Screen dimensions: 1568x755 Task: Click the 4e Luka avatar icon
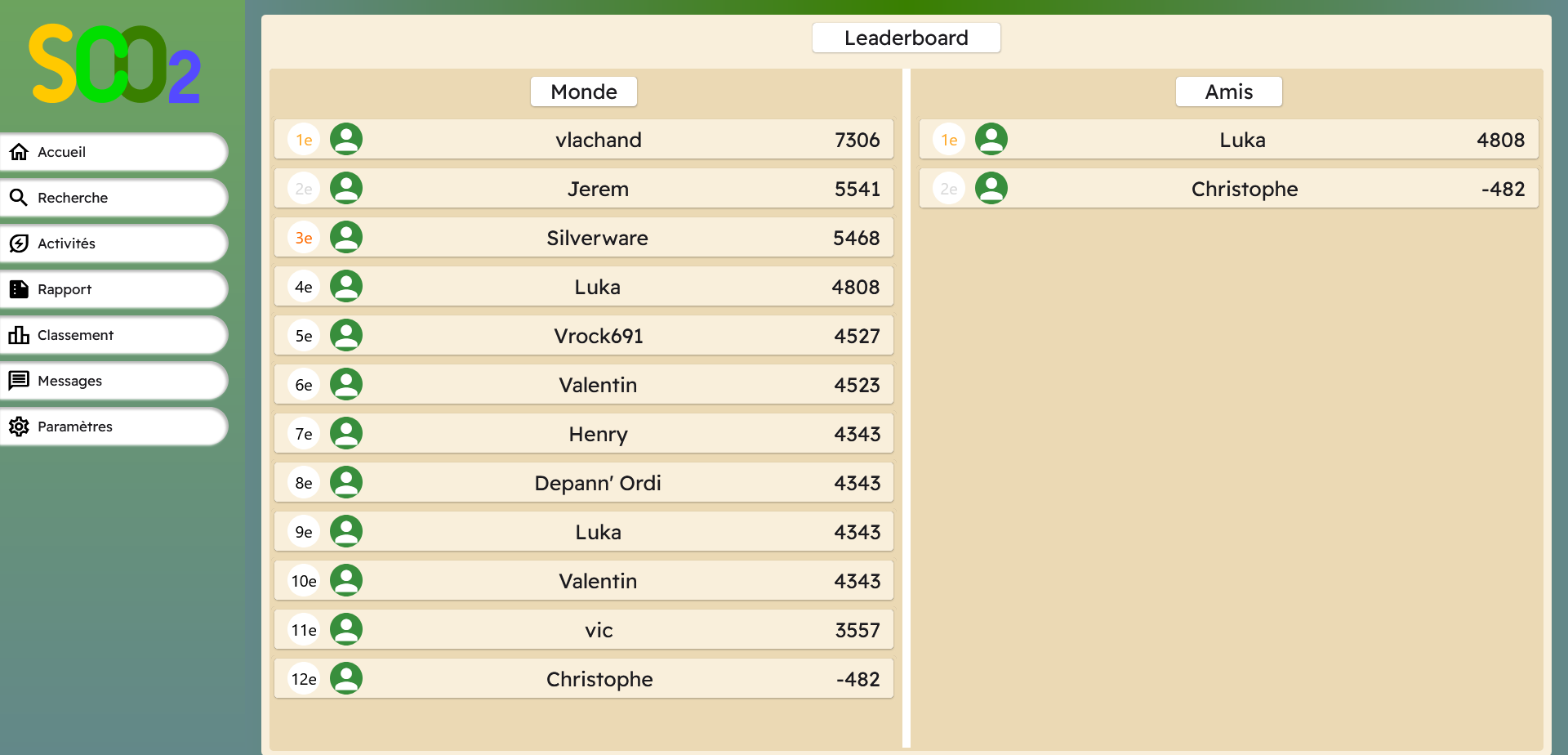[x=346, y=286]
